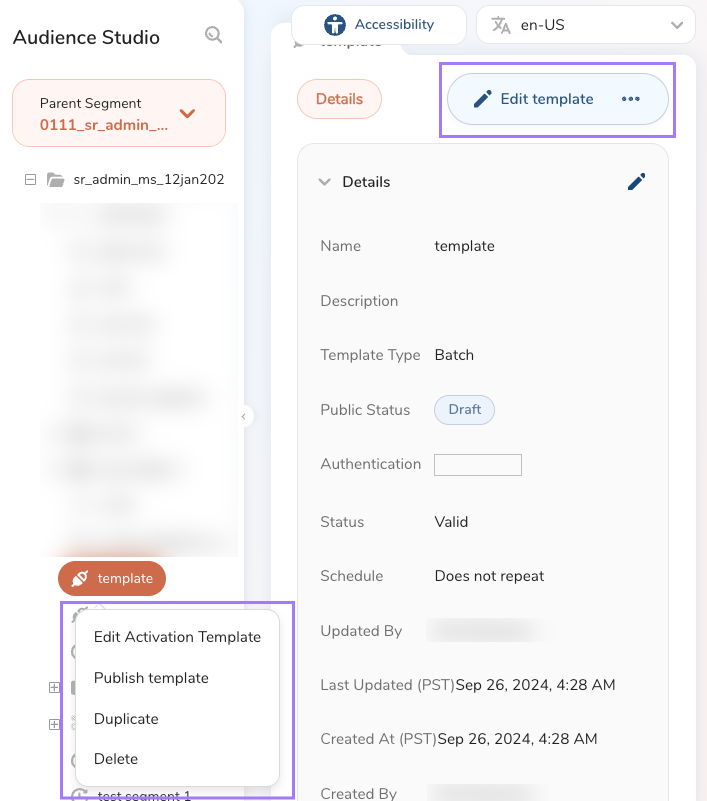Open the en-US language dropdown
The height and width of the screenshot is (801, 707).
(x=677, y=25)
